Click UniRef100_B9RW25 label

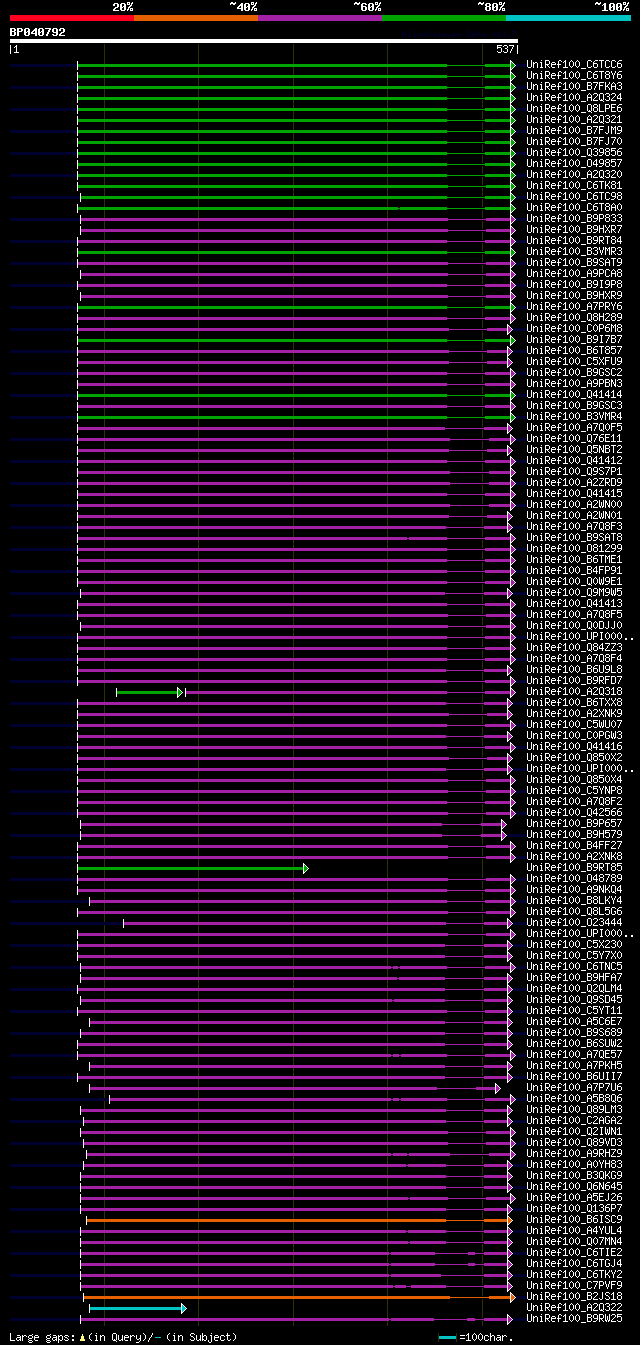tap(574, 1319)
